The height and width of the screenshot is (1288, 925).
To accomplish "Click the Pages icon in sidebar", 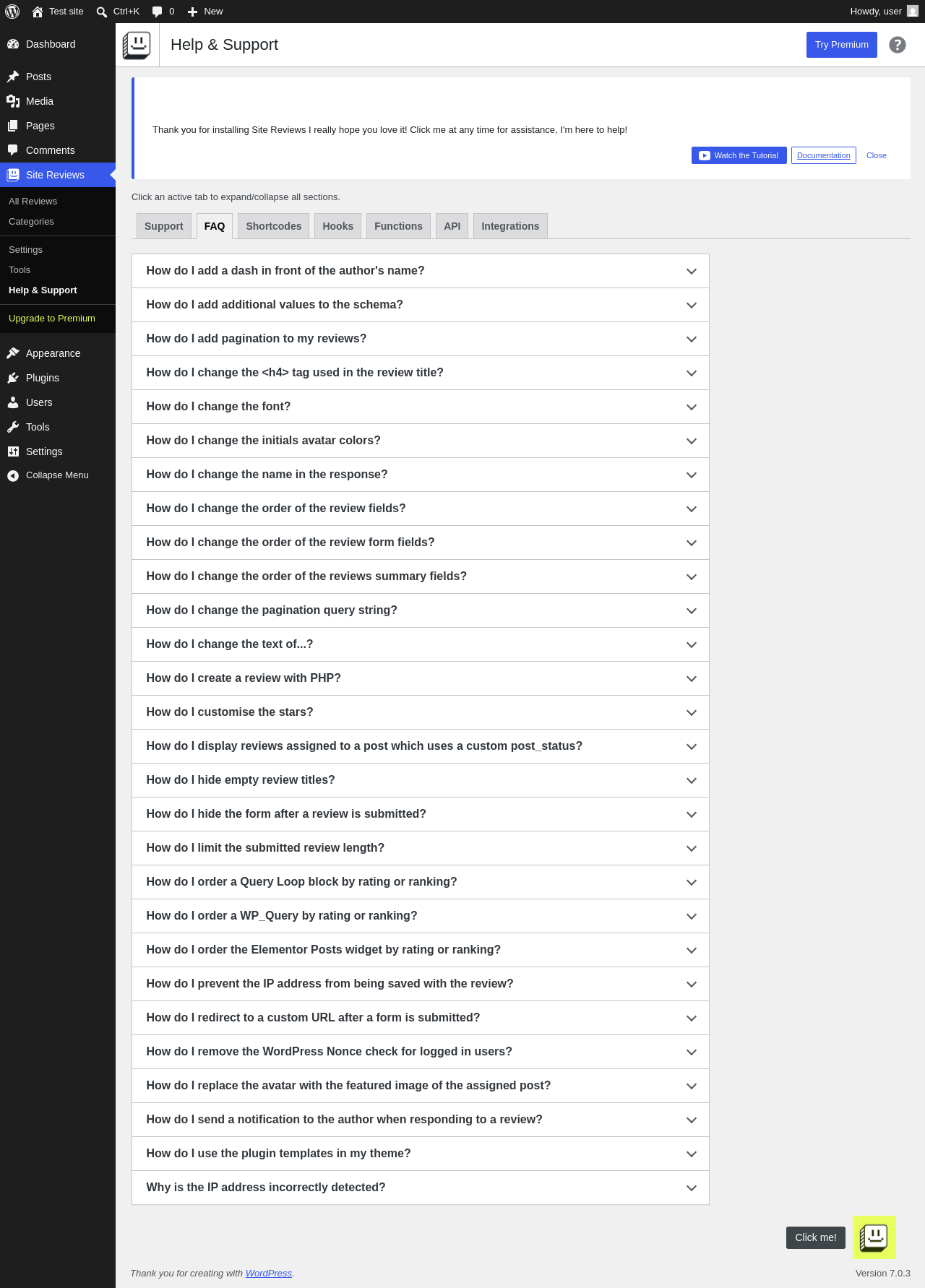I will pos(13,126).
